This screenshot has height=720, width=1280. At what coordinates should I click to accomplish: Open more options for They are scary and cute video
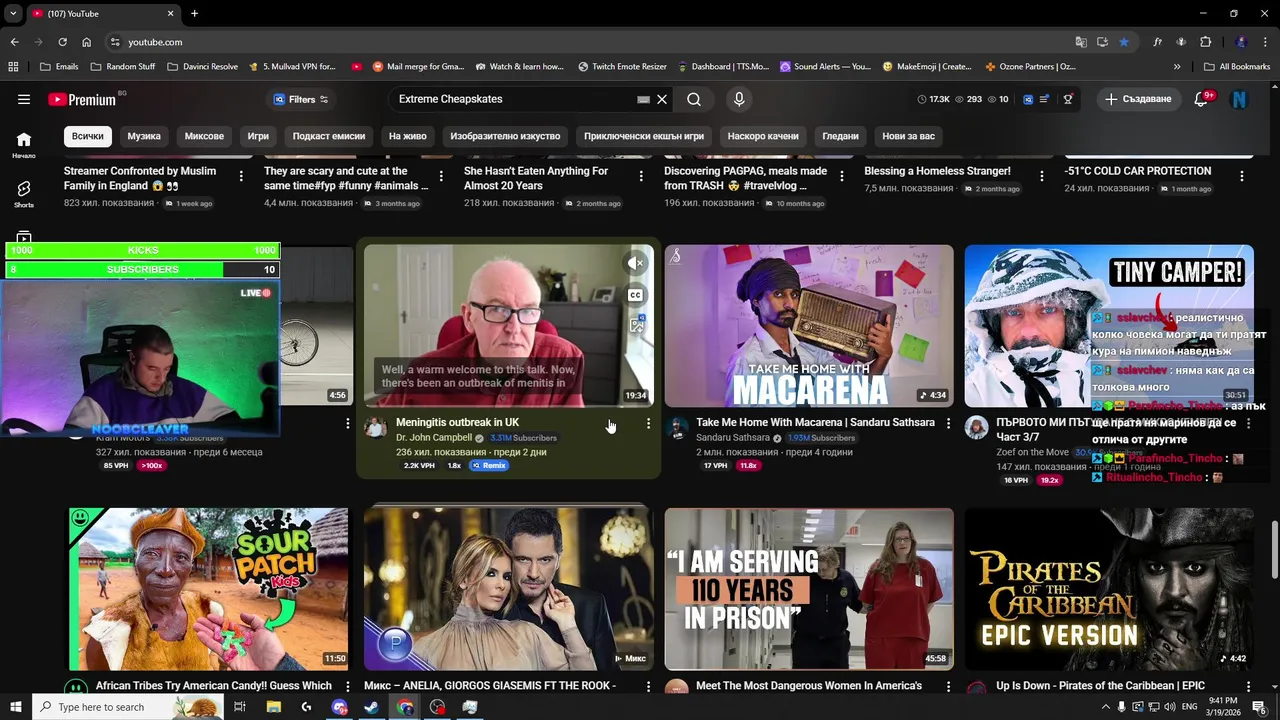(x=441, y=176)
